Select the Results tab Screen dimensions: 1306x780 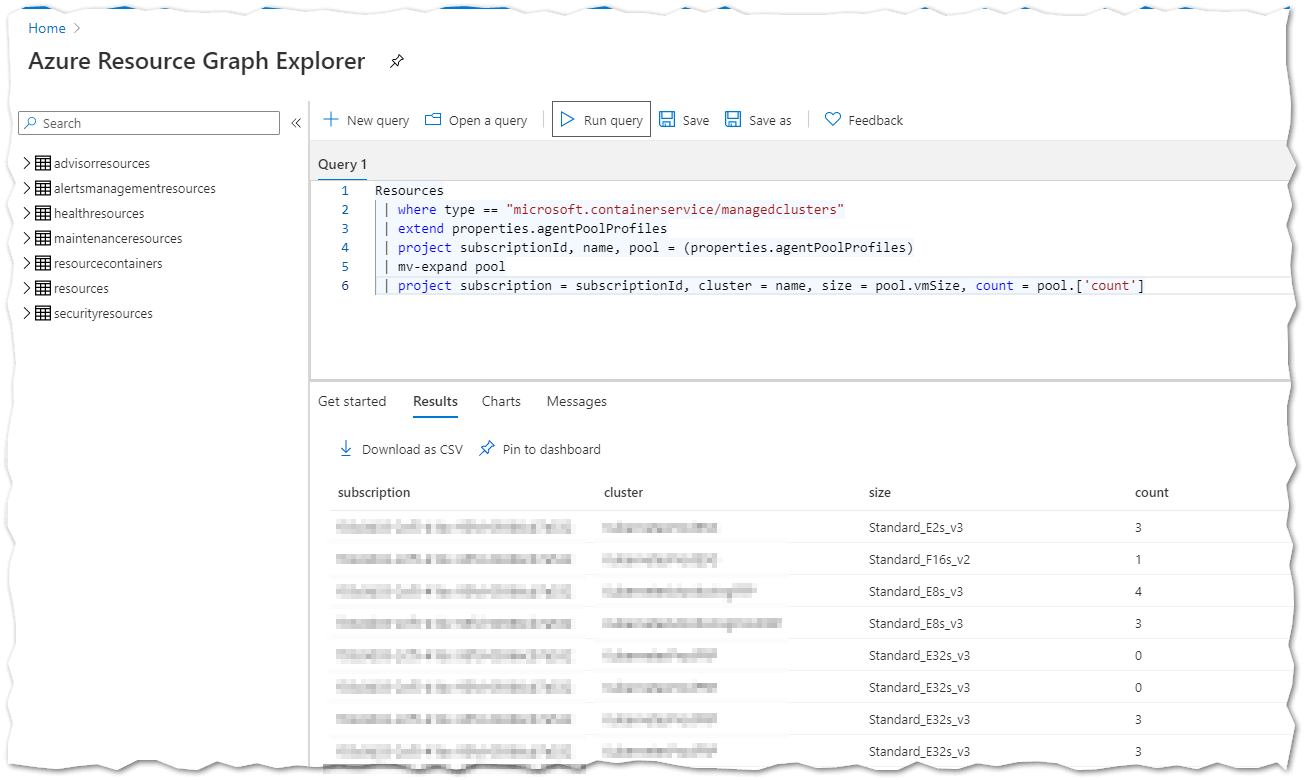[435, 401]
